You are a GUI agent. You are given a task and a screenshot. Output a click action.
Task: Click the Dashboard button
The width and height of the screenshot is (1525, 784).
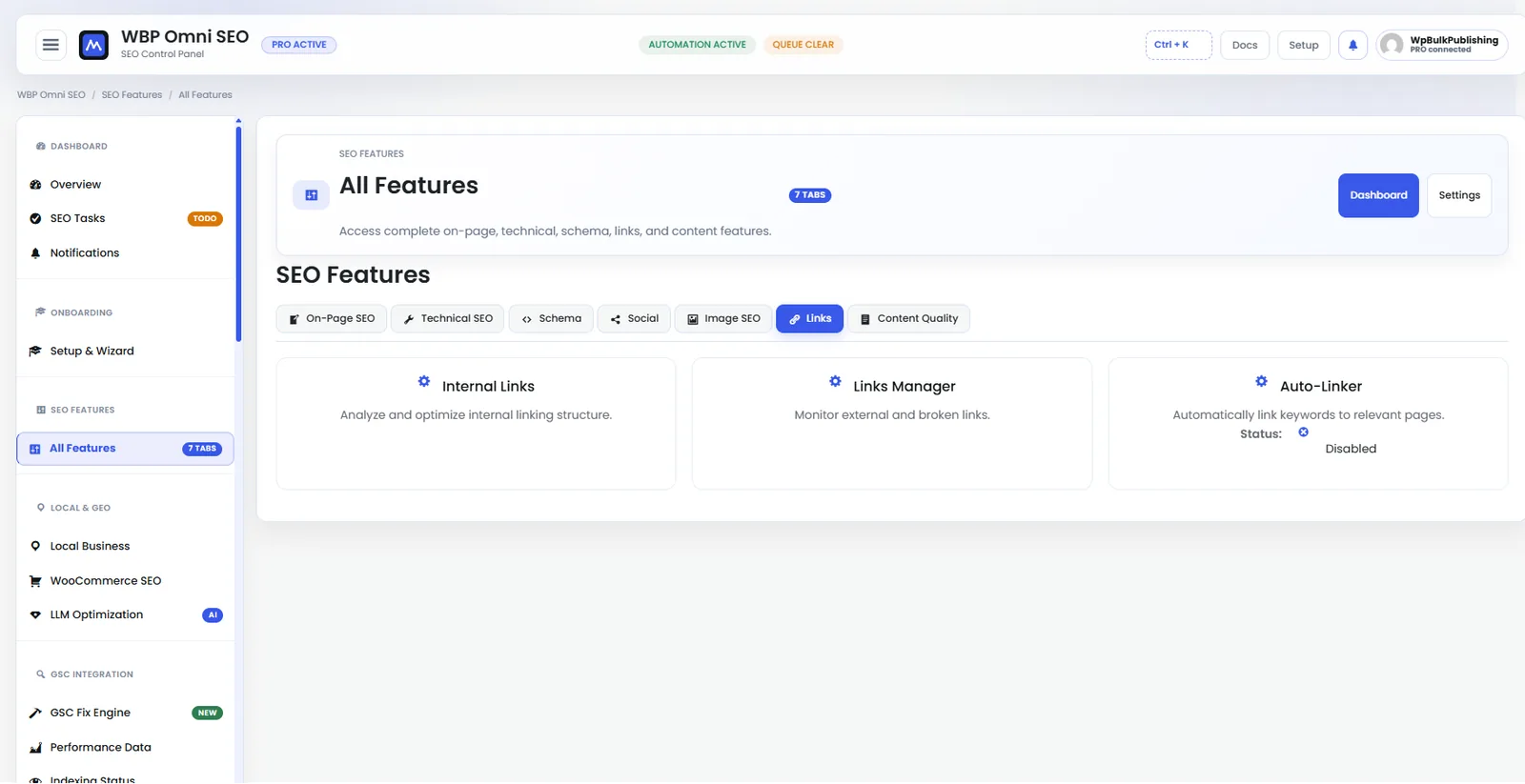(x=1378, y=195)
